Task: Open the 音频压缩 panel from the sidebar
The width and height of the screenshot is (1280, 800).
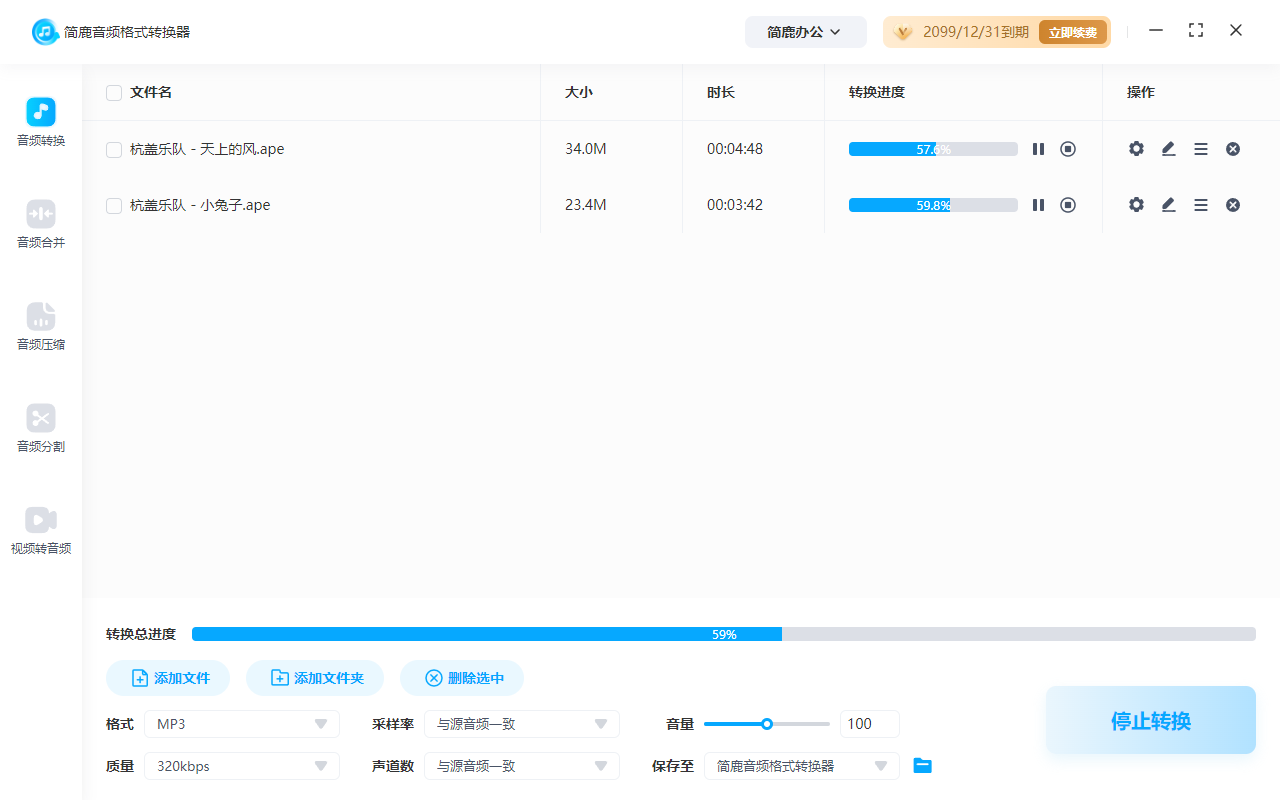Action: tap(40, 327)
